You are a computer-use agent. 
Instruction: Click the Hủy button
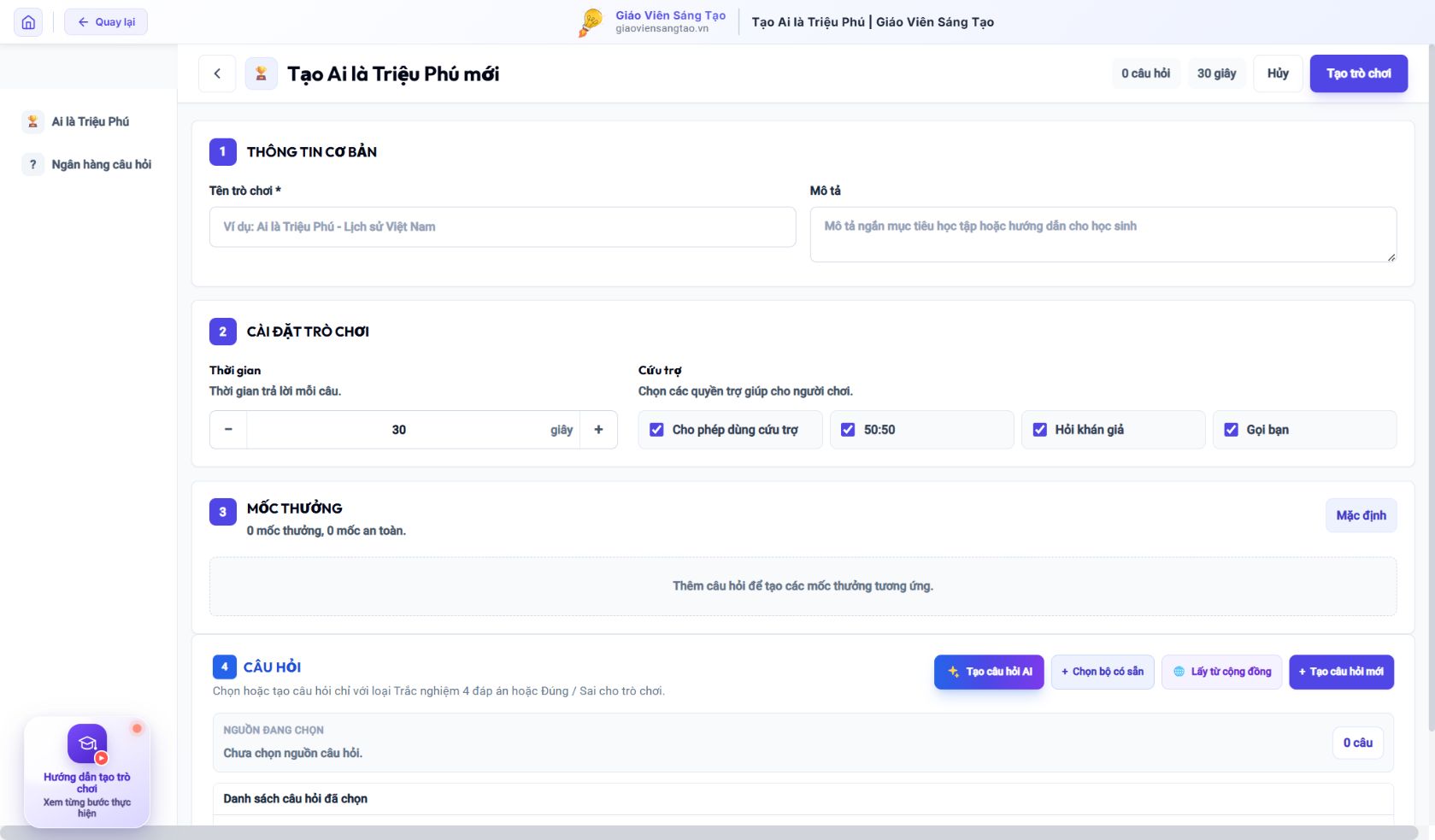[1278, 73]
